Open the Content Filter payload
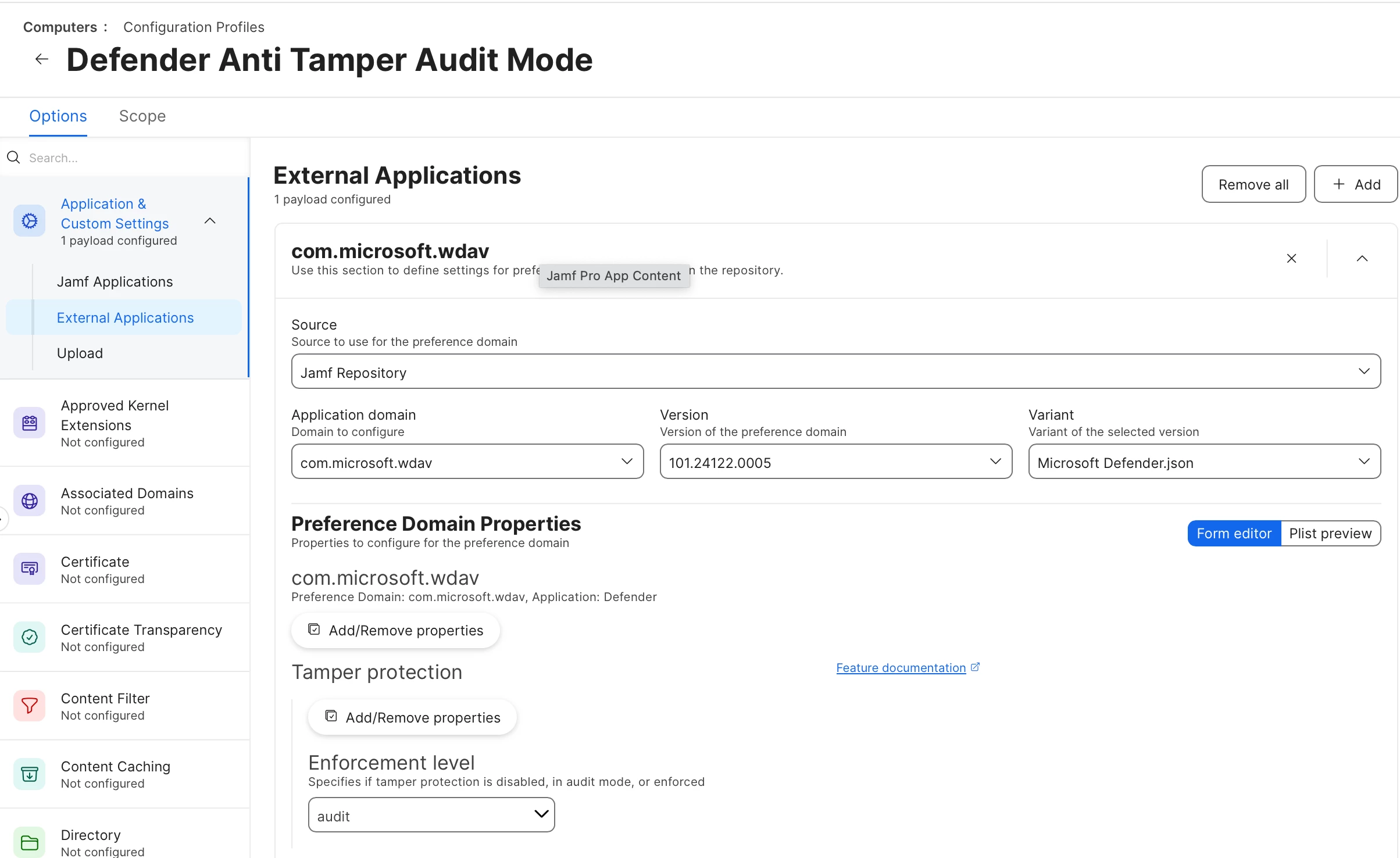1400x858 pixels. click(x=125, y=706)
